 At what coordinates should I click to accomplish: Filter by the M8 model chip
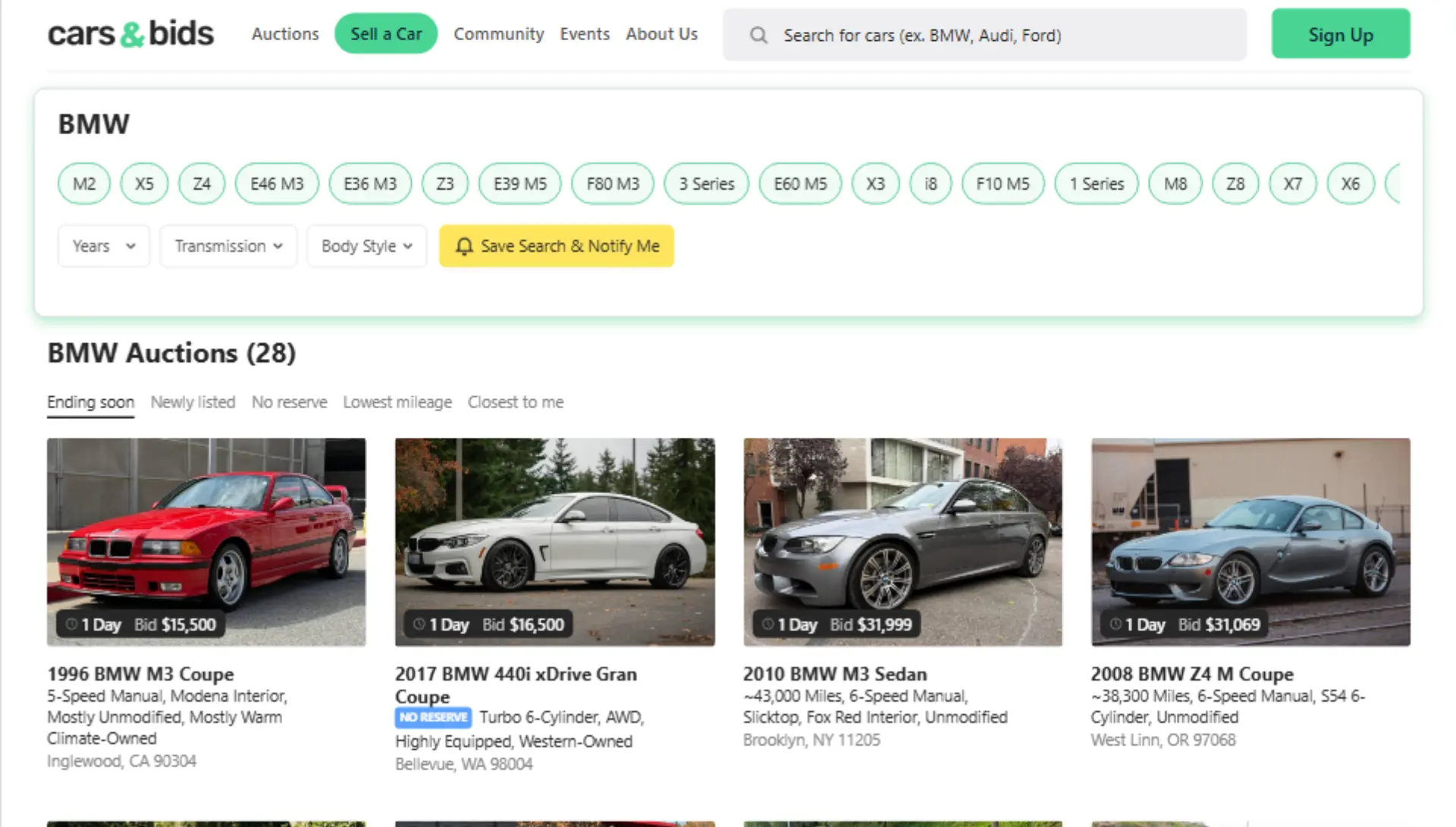click(x=1175, y=184)
